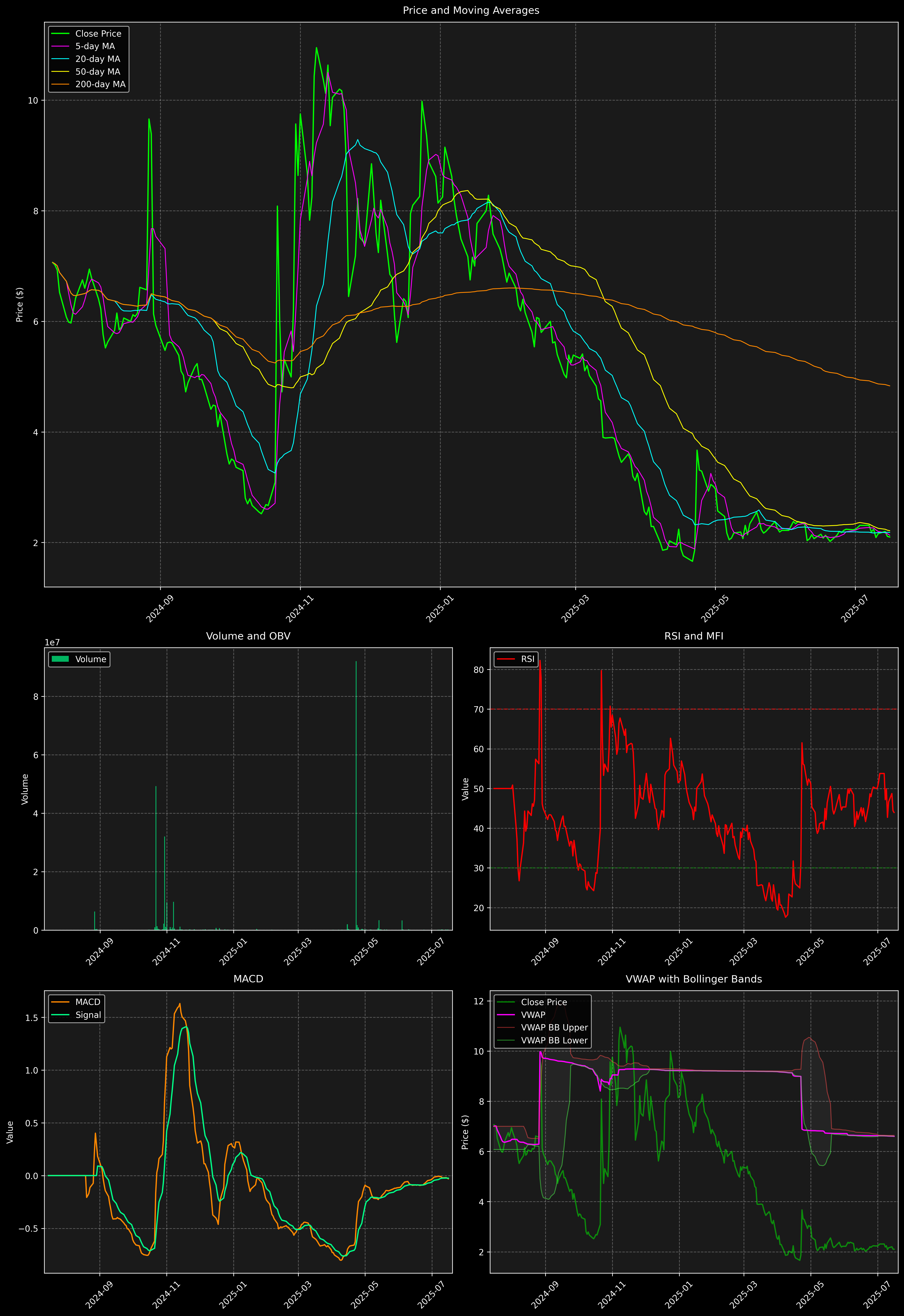Click the cyan 20-day MA line sample
This screenshot has width=904, height=1316.
60,59
